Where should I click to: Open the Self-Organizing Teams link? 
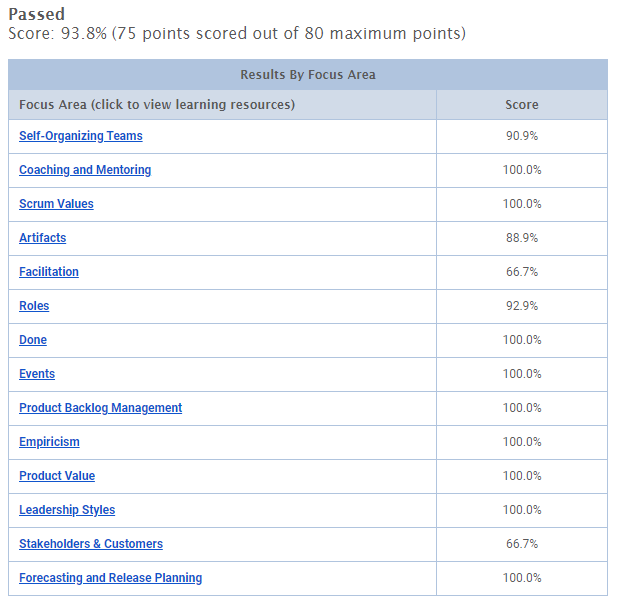tap(81, 136)
